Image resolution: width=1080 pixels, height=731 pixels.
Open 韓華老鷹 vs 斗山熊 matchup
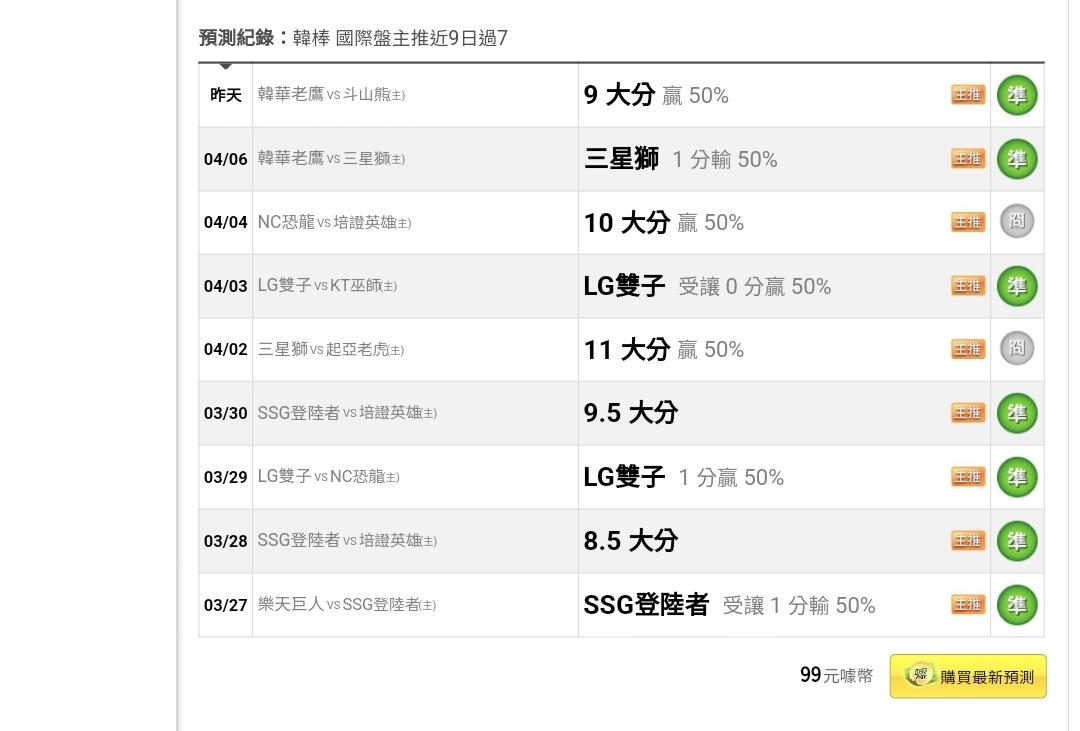pos(331,94)
